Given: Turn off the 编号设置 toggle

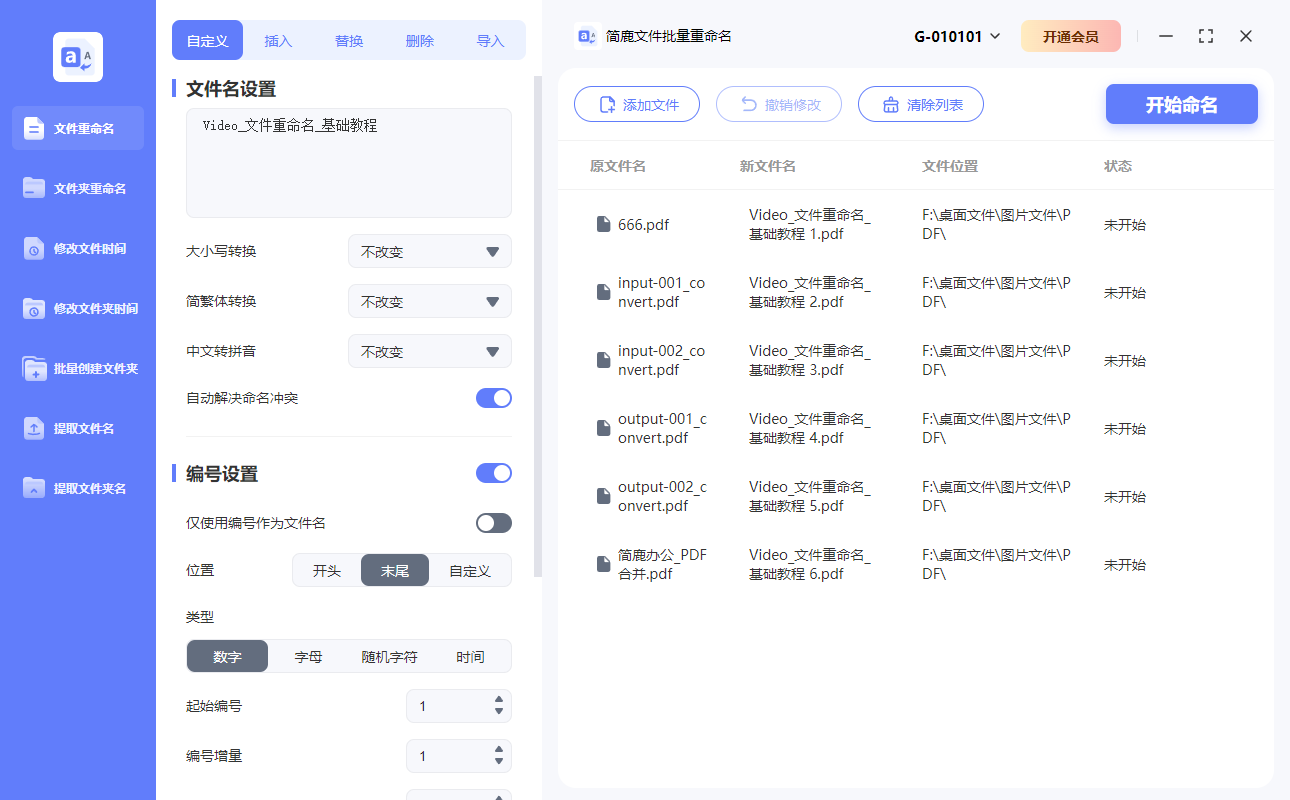Looking at the screenshot, I should click(x=493, y=472).
